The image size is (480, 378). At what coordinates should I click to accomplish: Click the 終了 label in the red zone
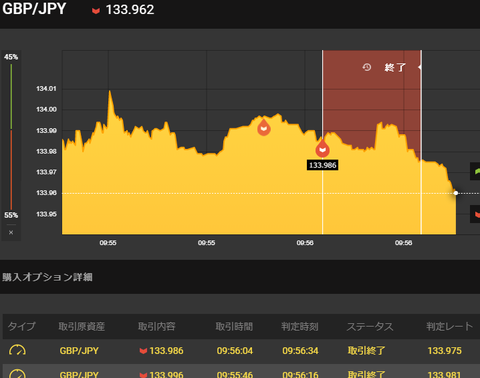[395, 67]
